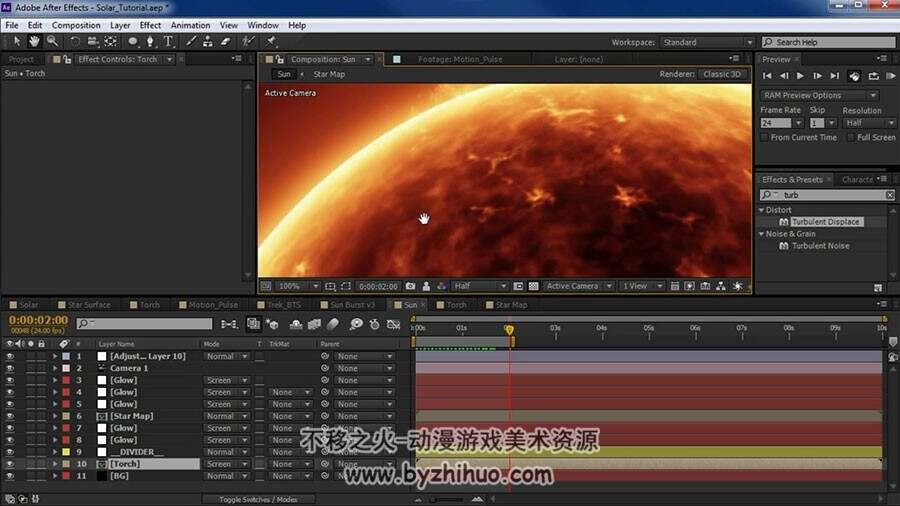Click the timeline zoom slider
The height and width of the screenshot is (506, 900).
(448, 500)
